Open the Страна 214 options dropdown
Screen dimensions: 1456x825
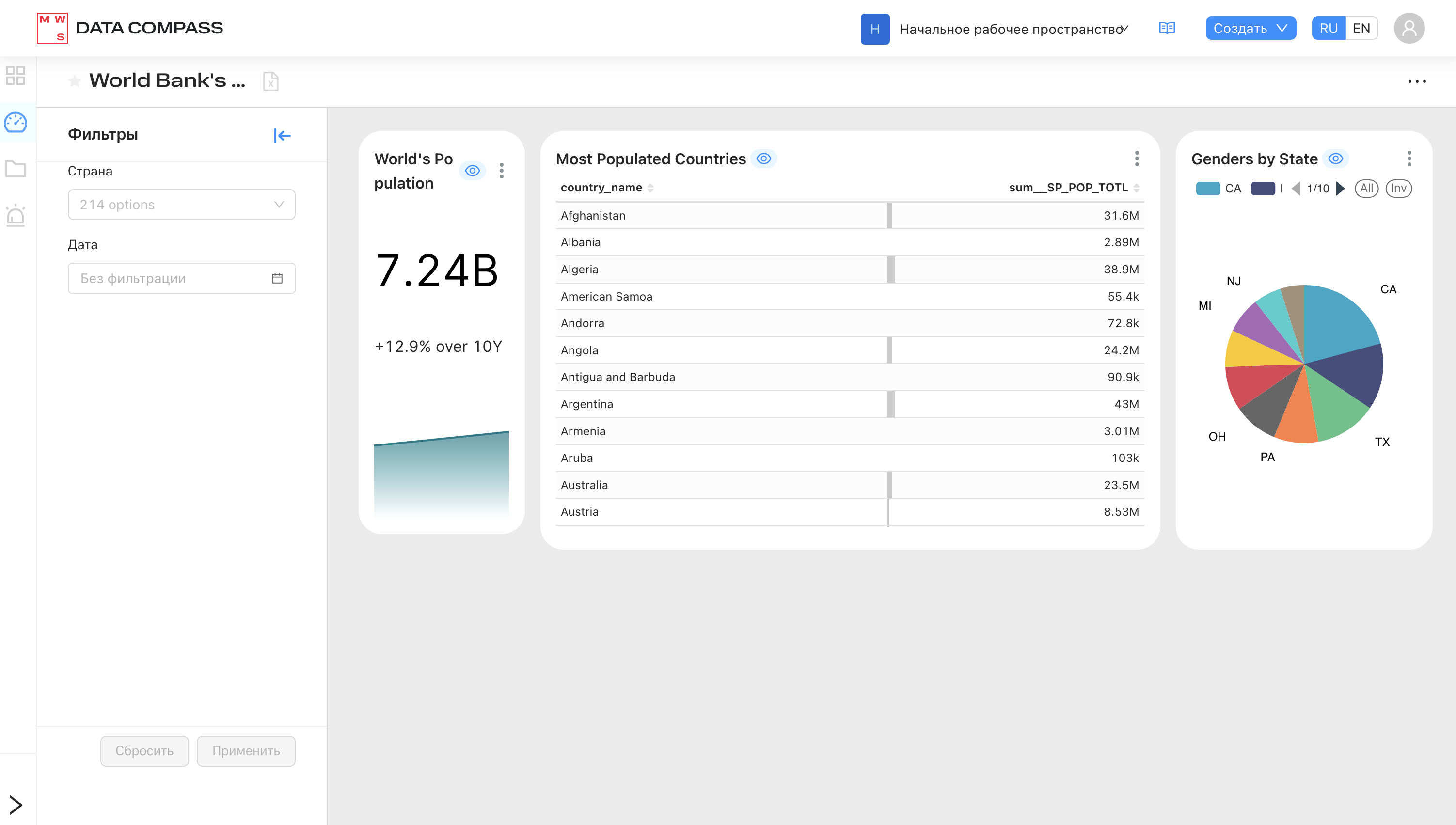(x=181, y=205)
